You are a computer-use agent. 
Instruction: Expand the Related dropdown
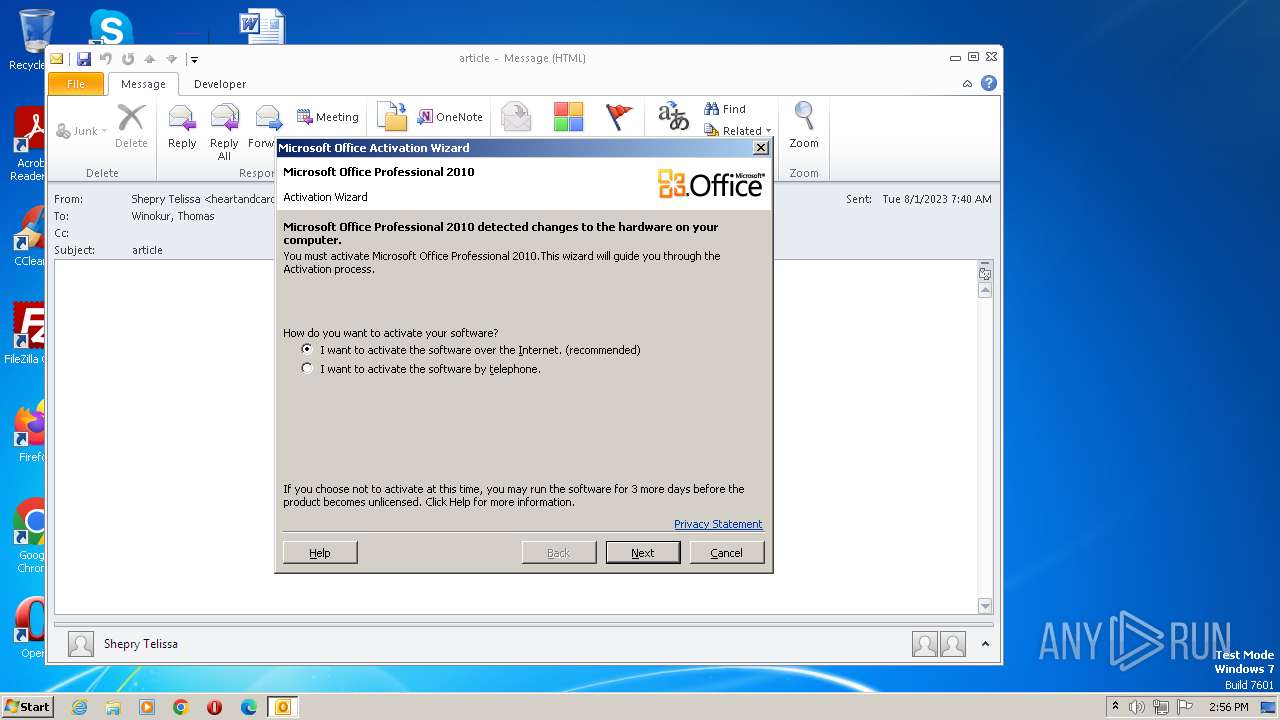pos(738,131)
